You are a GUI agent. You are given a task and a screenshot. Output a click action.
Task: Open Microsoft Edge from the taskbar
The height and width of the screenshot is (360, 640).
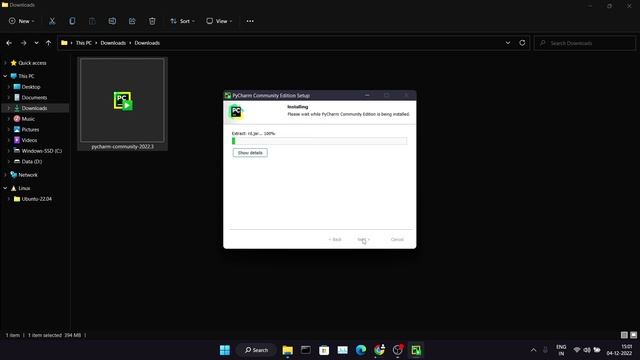[x=361, y=350]
